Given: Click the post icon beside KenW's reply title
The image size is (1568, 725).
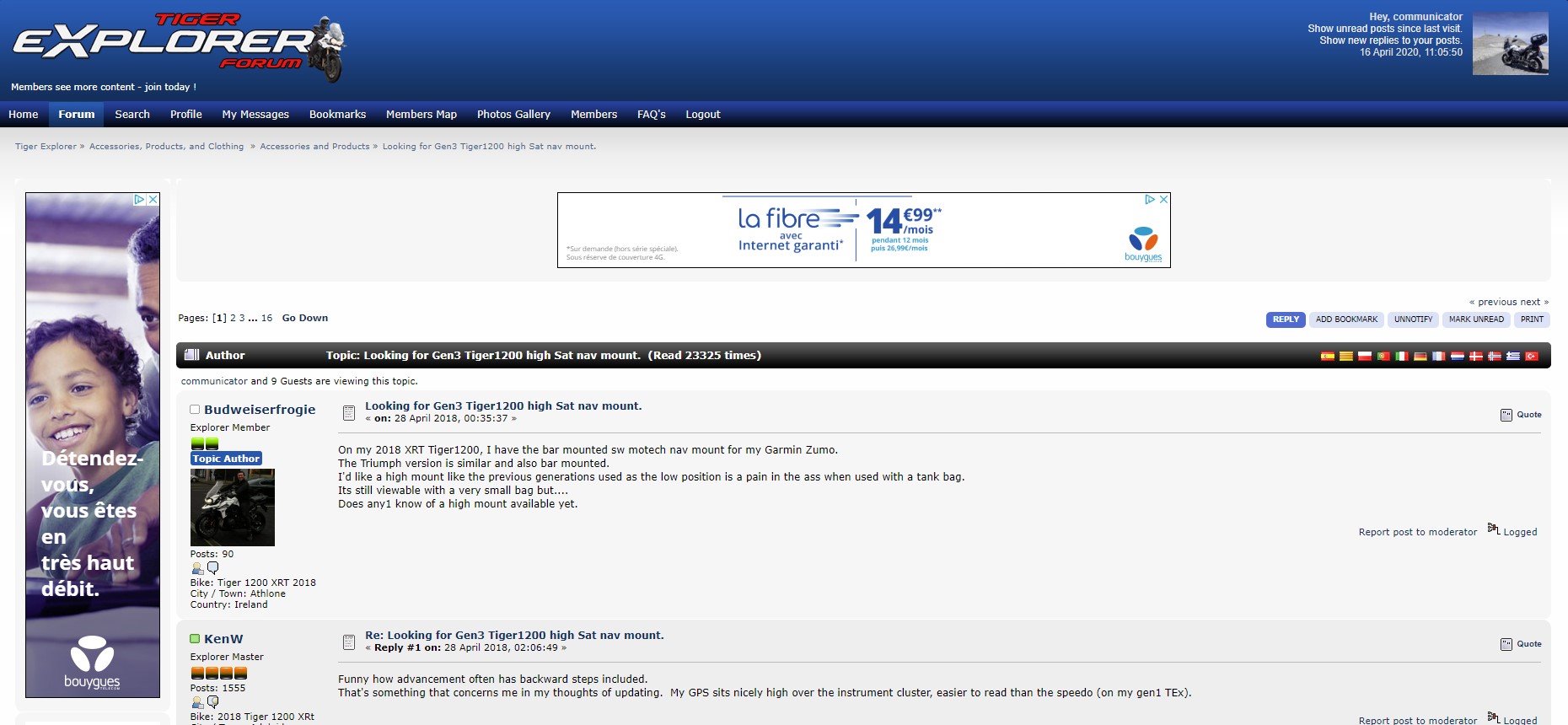Looking at the screenshot, I should [349, 642].
